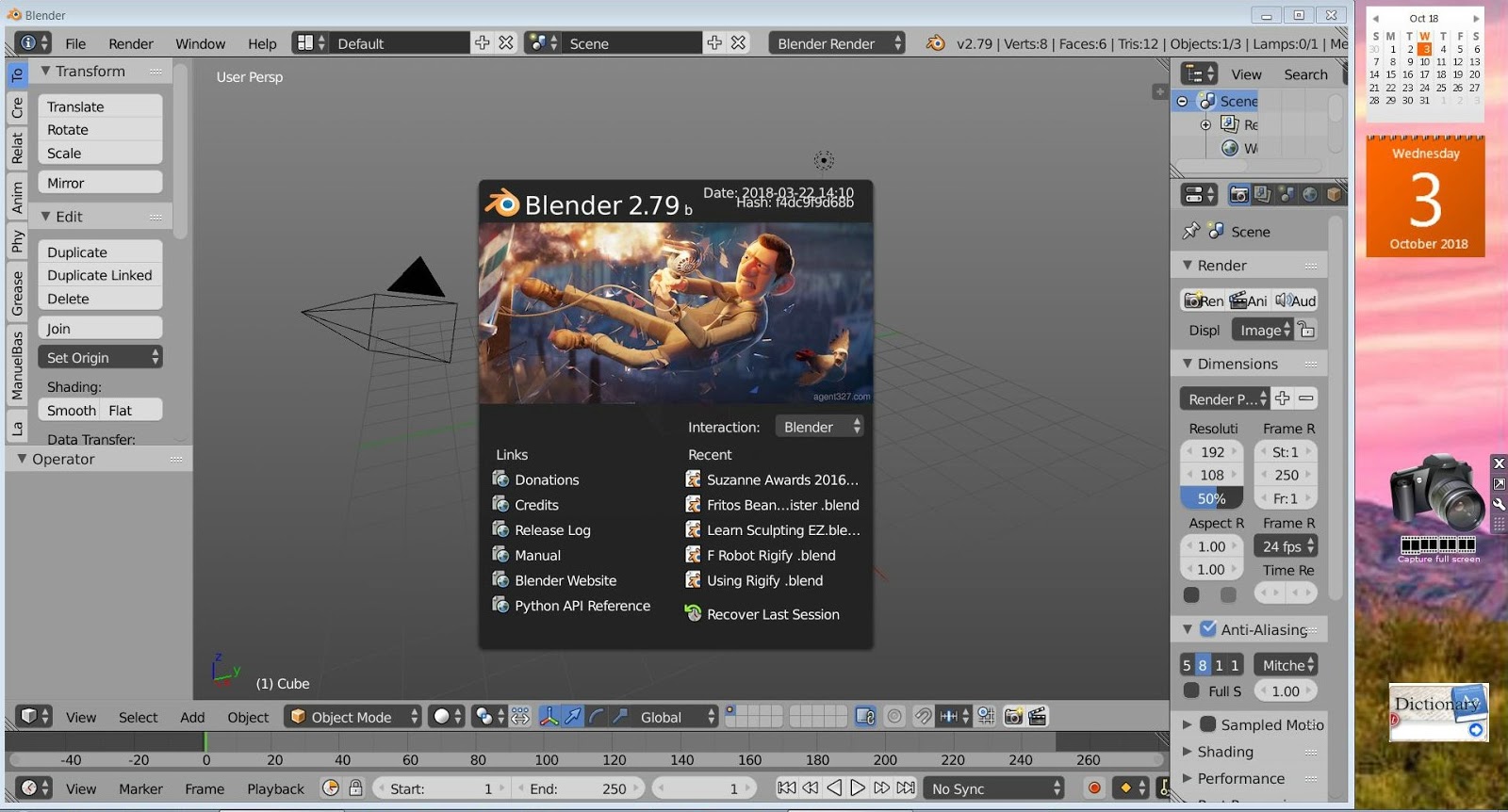1508x812 pixels.
Task: Switch to the Grease tool shelf tab
Action: click(17, 293)
